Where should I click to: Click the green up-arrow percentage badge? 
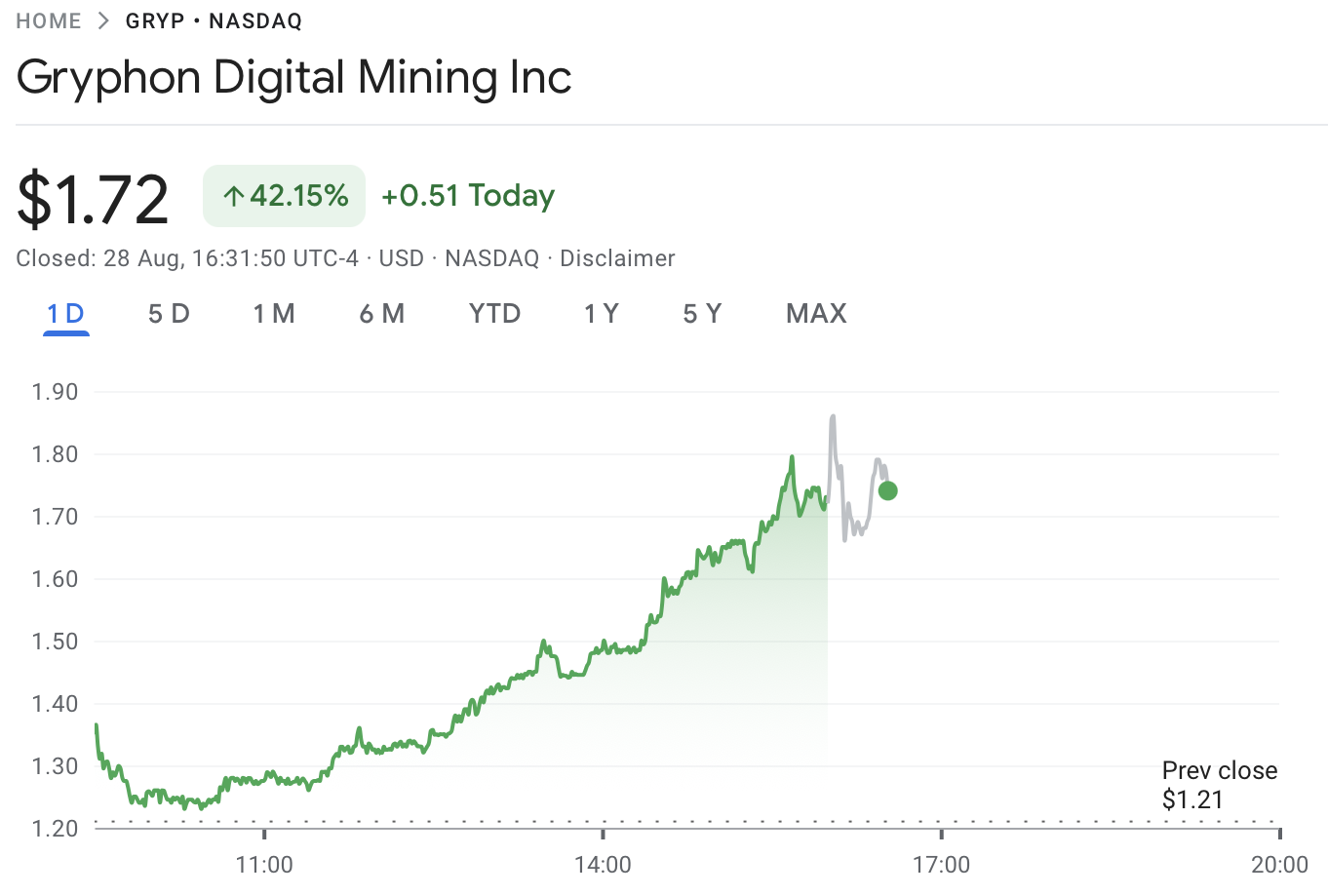(284, 196)
